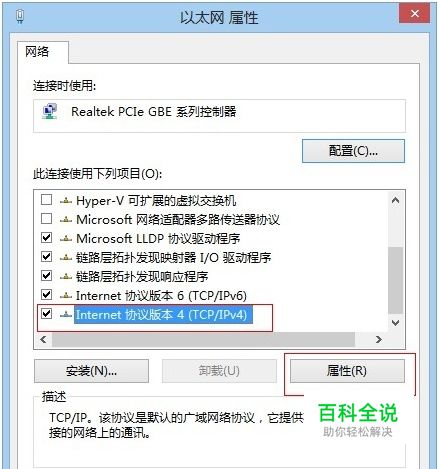Toggle the Internet 协议版本 4 (TCP/IPv4) checkbox

[x=46, y=314]
